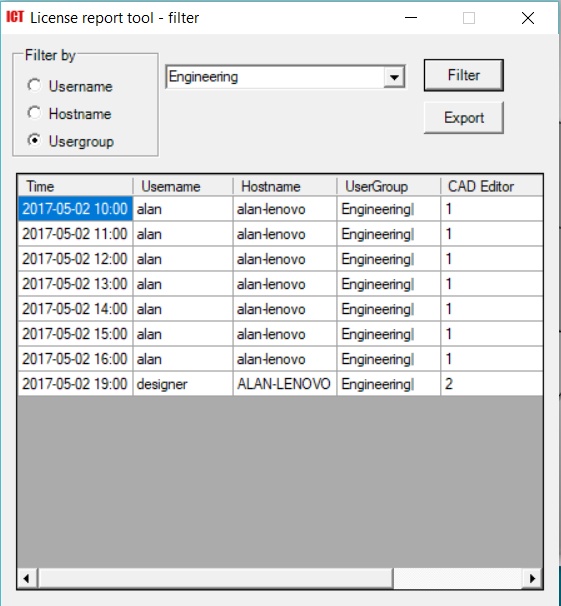The height and width of the screenshot is (606, 561).
Task: Click the UserGroup column header
Action: pos(389,186)
